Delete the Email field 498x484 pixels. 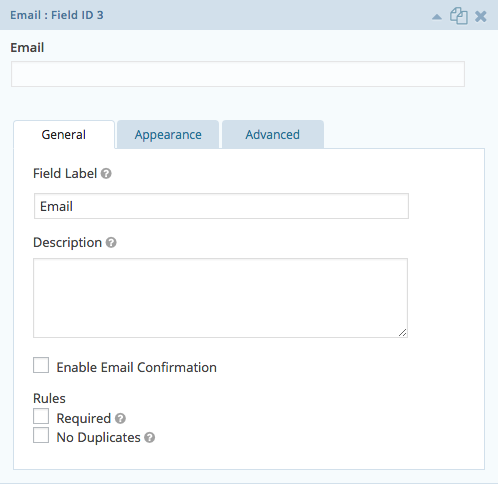[x=481, y=16]
